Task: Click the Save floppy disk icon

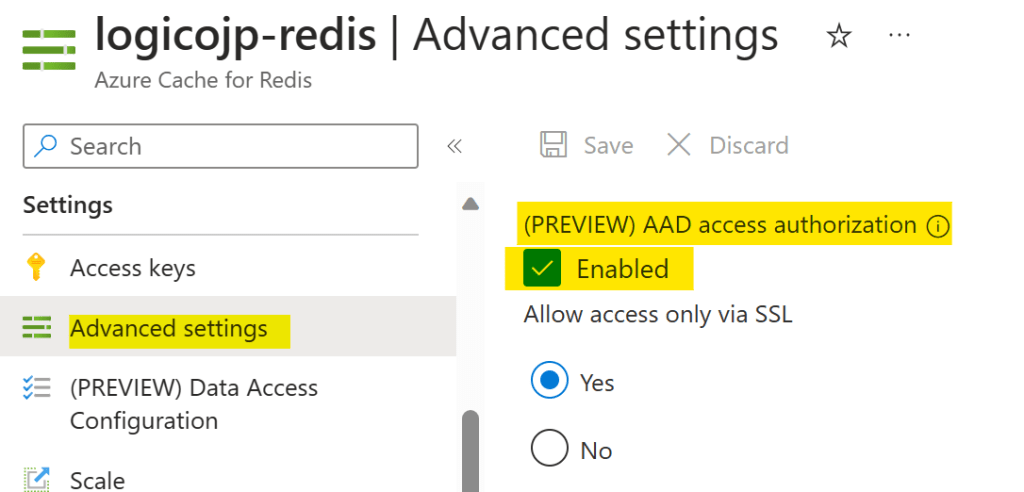Action: point(553,145)
